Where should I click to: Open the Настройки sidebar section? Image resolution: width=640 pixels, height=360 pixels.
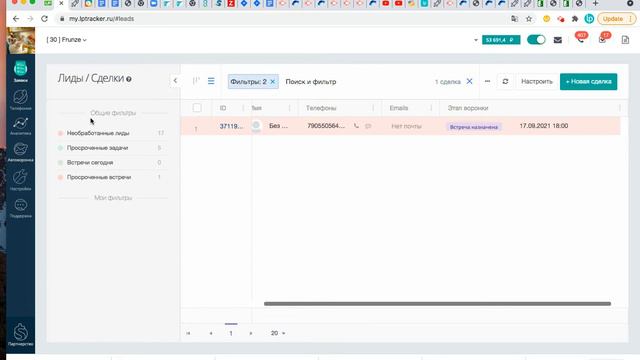pos(20,180)
